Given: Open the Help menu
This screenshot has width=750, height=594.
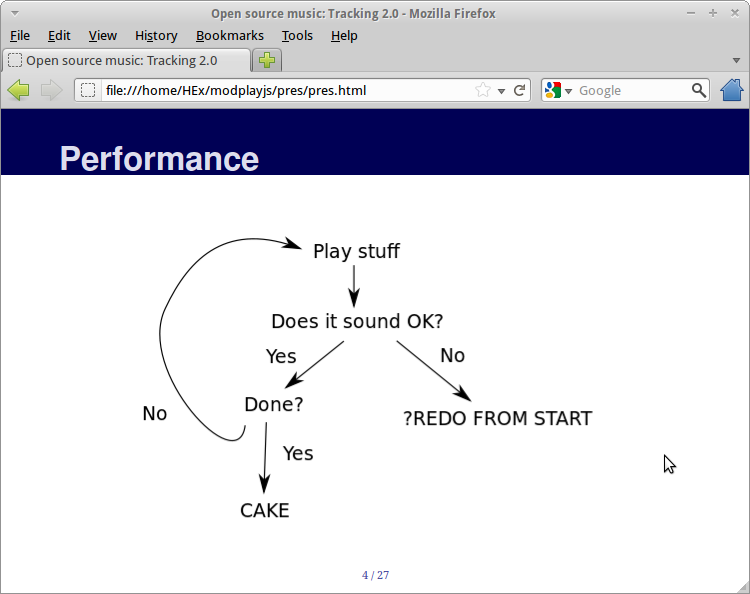Looking at the screenshot, I should click(x=344, y=36).
